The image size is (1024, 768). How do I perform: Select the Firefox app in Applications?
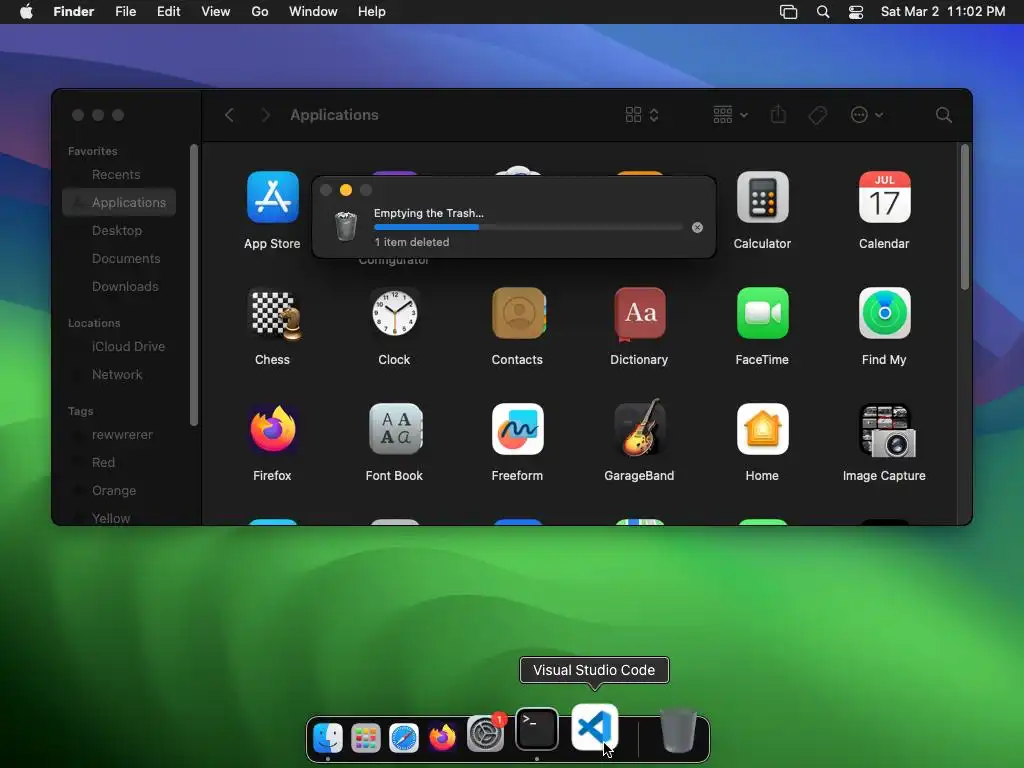coord(272,429)
